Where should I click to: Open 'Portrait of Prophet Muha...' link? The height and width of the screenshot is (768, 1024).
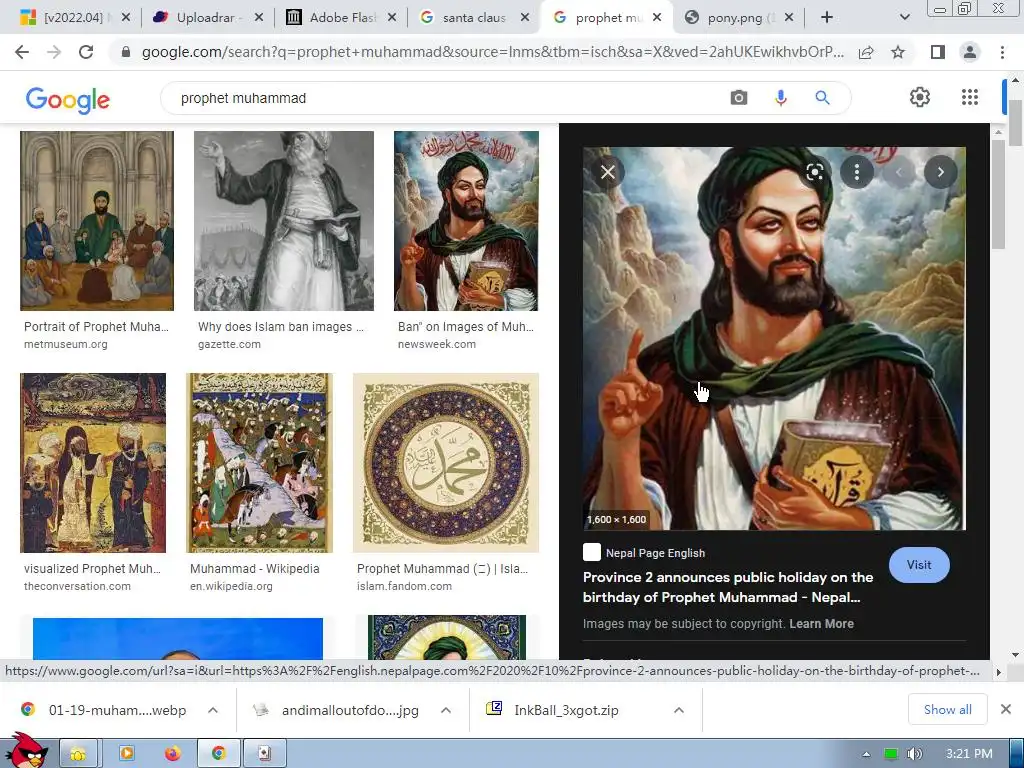click(96, 327)
